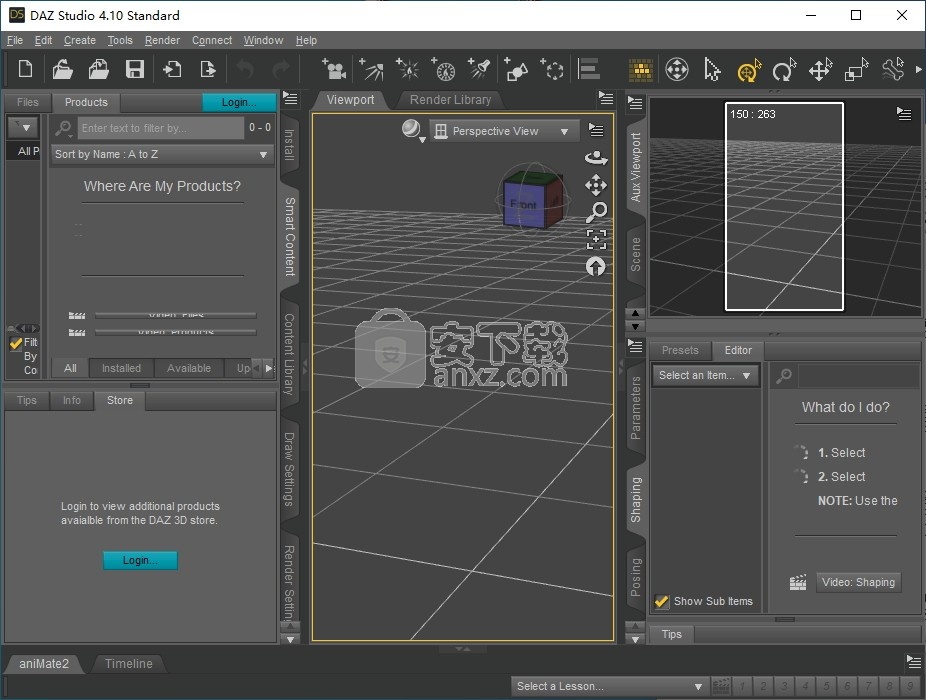Show Available products filter
The width and height of the screenshot is (926, 700).
coord(188,368)
